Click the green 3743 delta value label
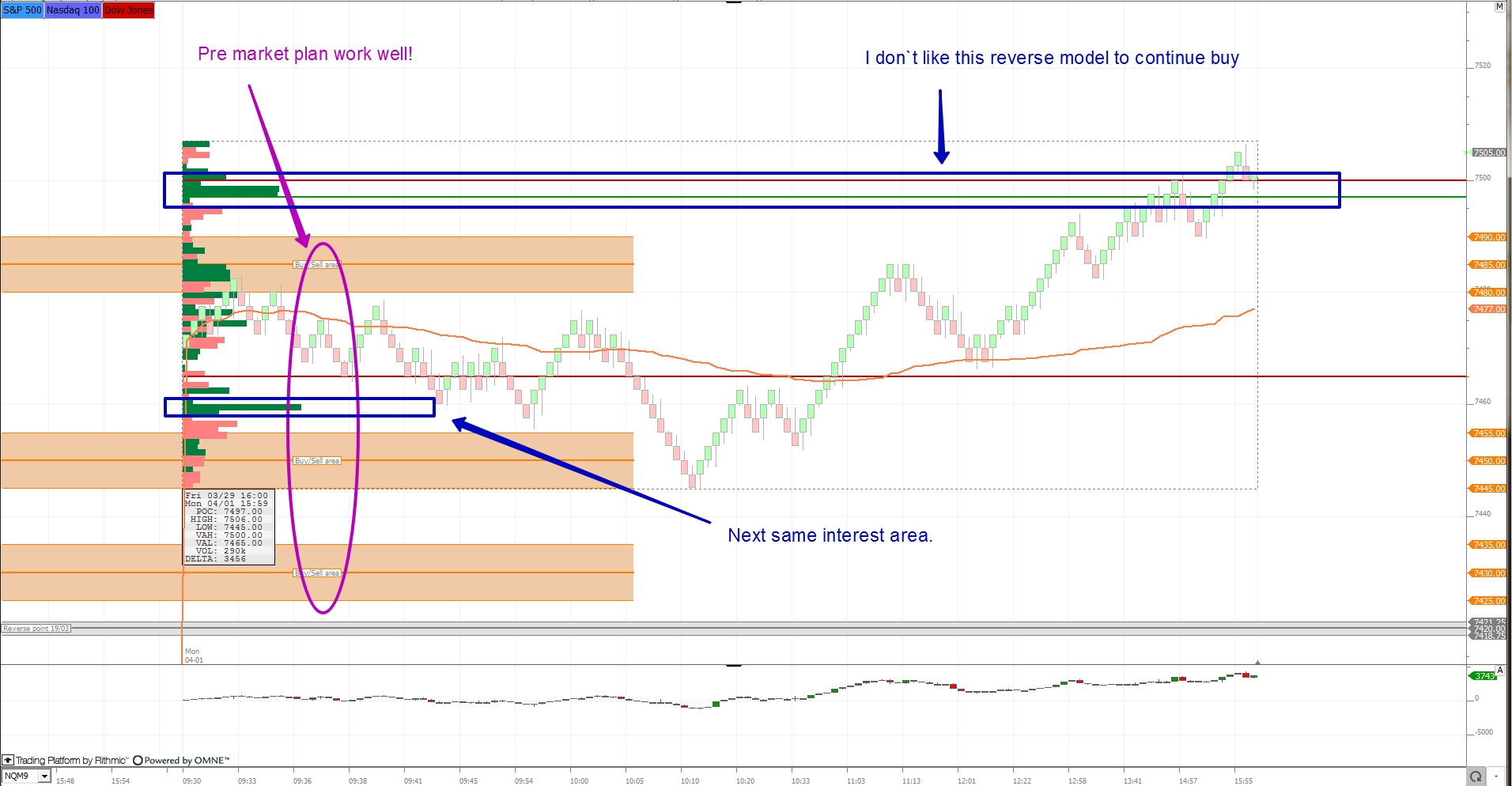This screenshot has width=1512, height=786. [1484, 676]
